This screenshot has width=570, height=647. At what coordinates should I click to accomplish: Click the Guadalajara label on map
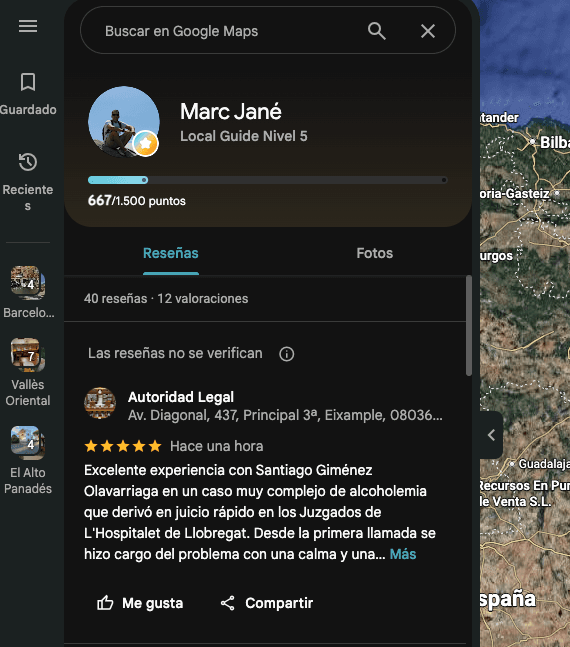(x=544, y=464)
